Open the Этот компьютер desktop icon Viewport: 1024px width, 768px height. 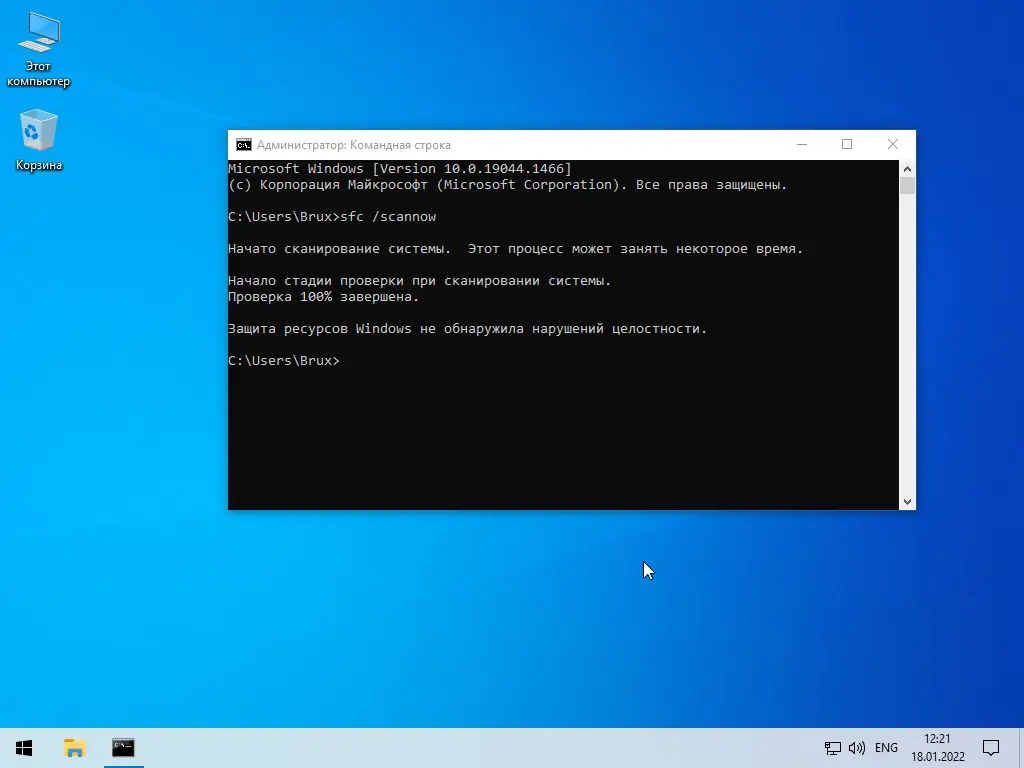[x=39, y=50]
